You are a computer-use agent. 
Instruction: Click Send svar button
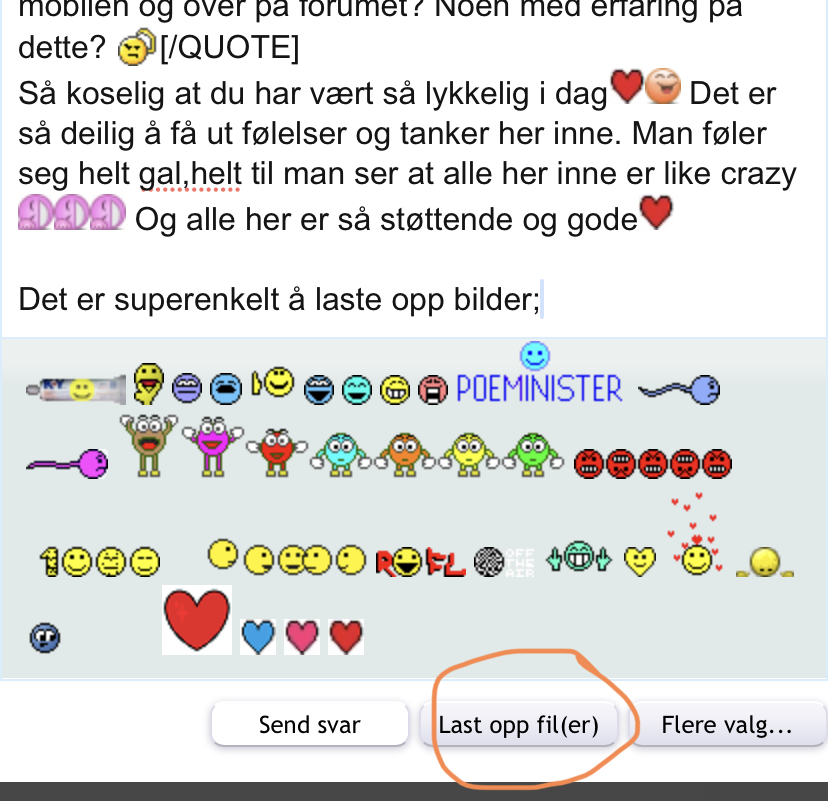pos(309,724)
